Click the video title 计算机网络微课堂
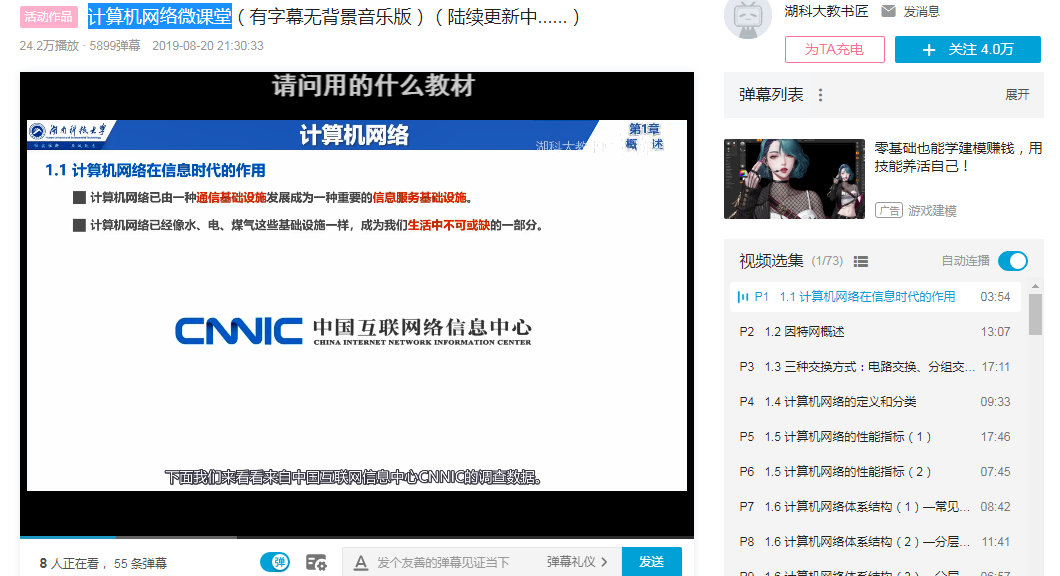 tap(160, 16)
